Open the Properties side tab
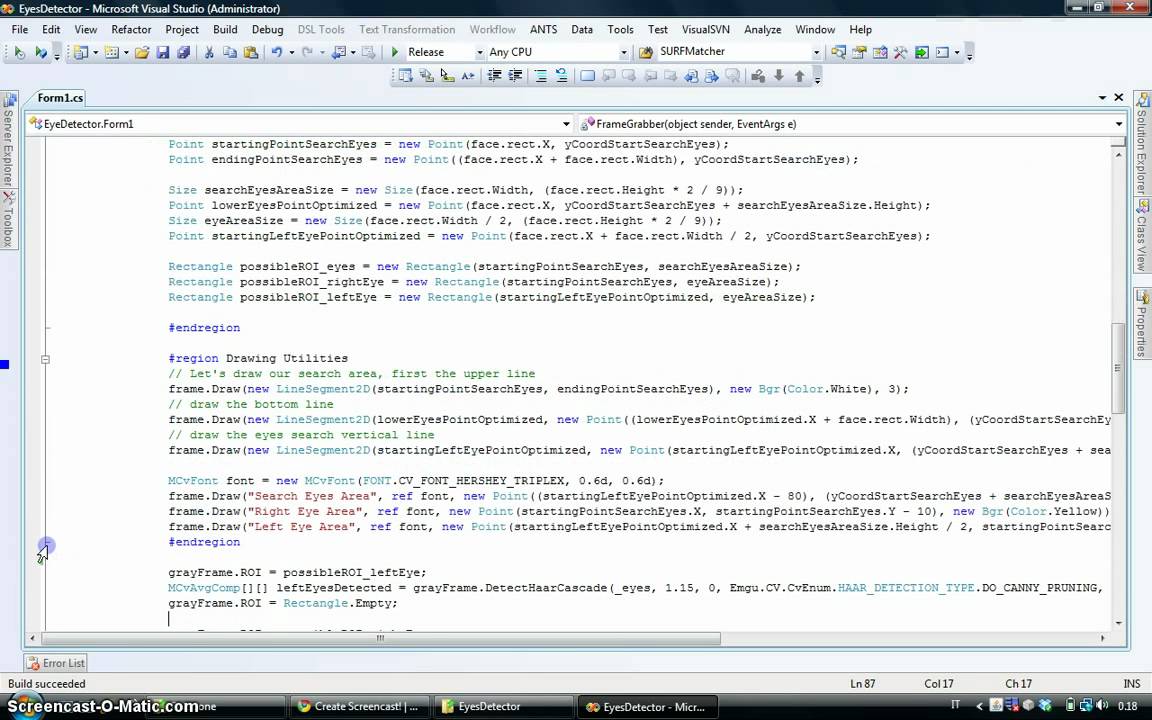The width and height of the screenshot is (1152, 720). pyautogui.click(x=1142, y=323)
